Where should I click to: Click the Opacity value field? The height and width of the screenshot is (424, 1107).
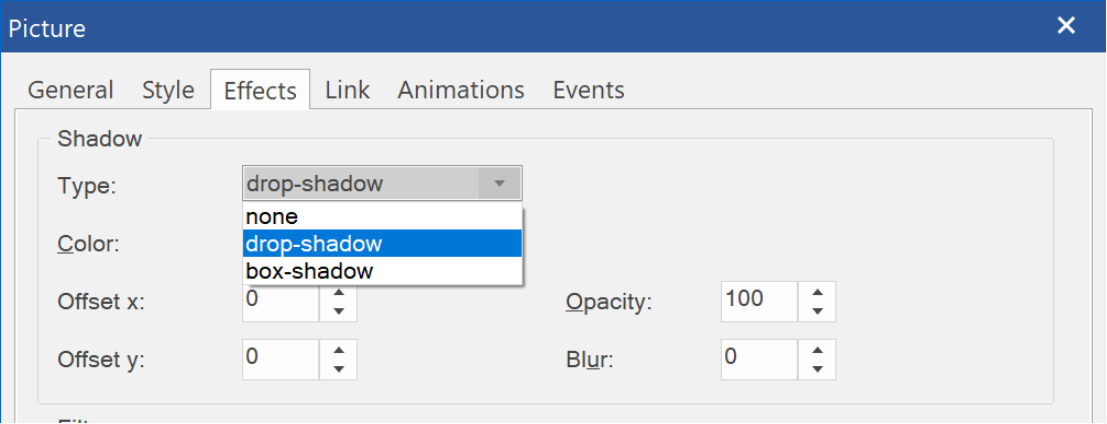758,300
